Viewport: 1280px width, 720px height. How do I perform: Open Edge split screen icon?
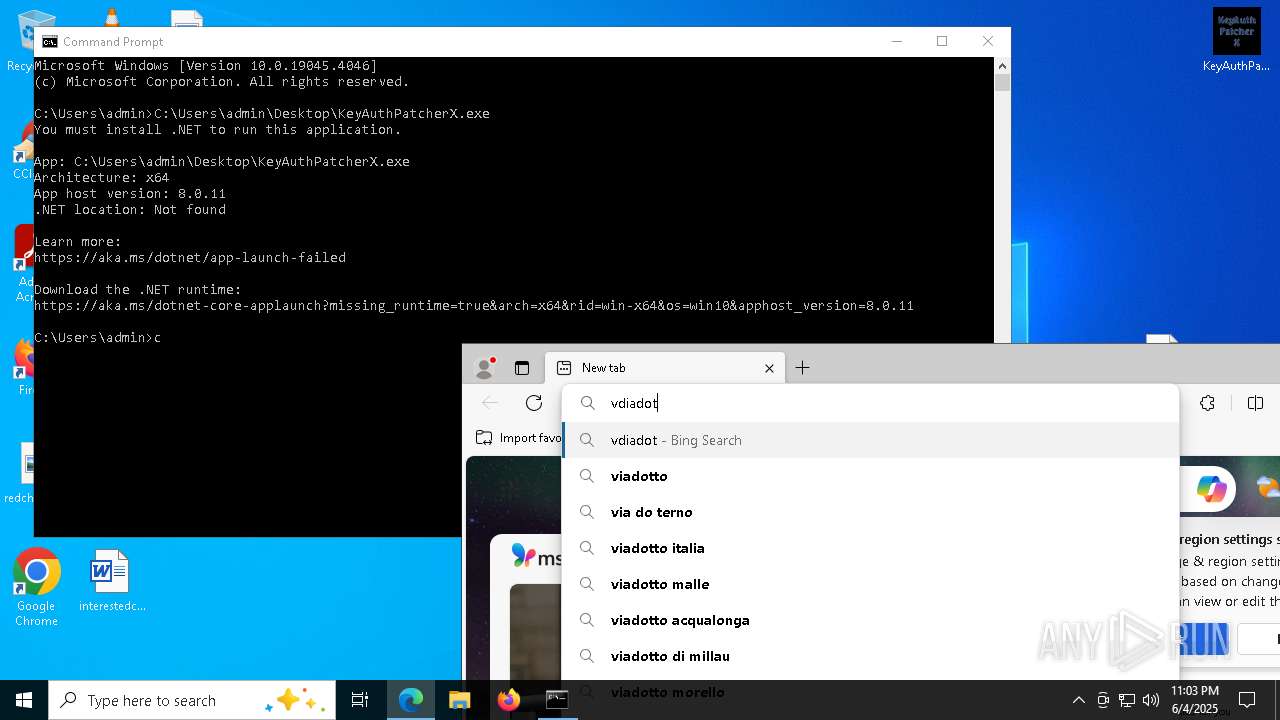[x=1256, y=403]
